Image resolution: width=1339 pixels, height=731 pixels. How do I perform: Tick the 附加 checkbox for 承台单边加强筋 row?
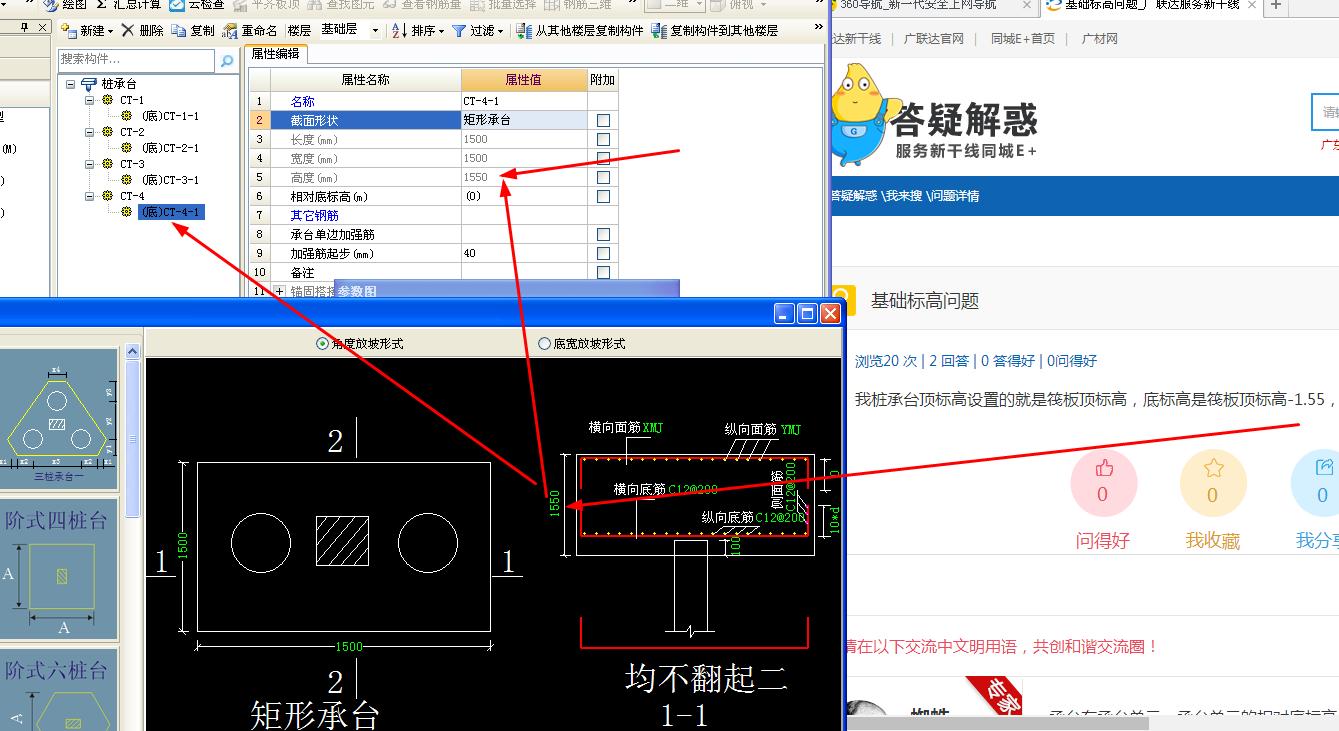coord(603,235)
